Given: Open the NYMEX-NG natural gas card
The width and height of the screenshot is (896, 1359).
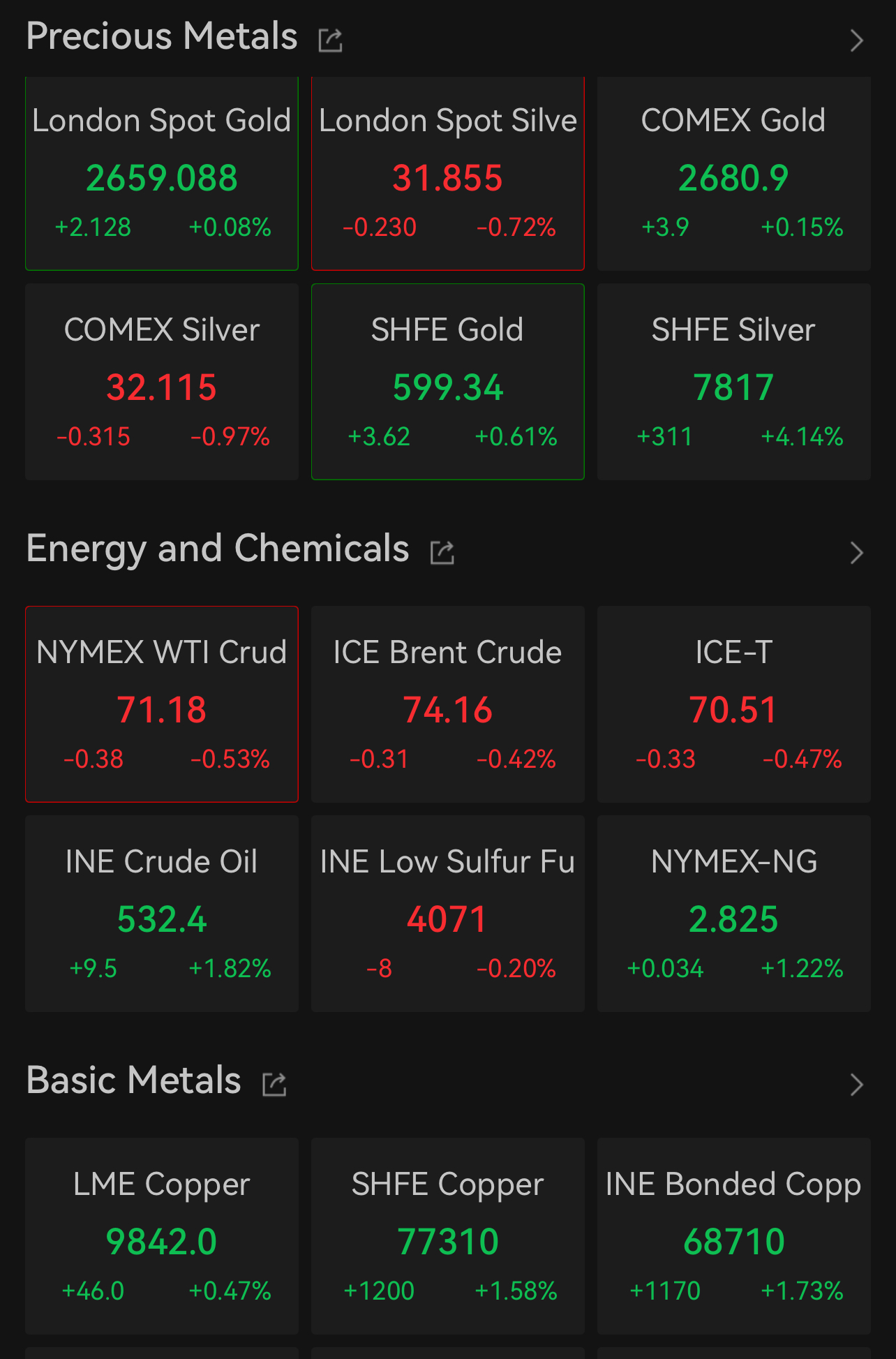Looking at the screenshot, I should [x=733, y=914].
